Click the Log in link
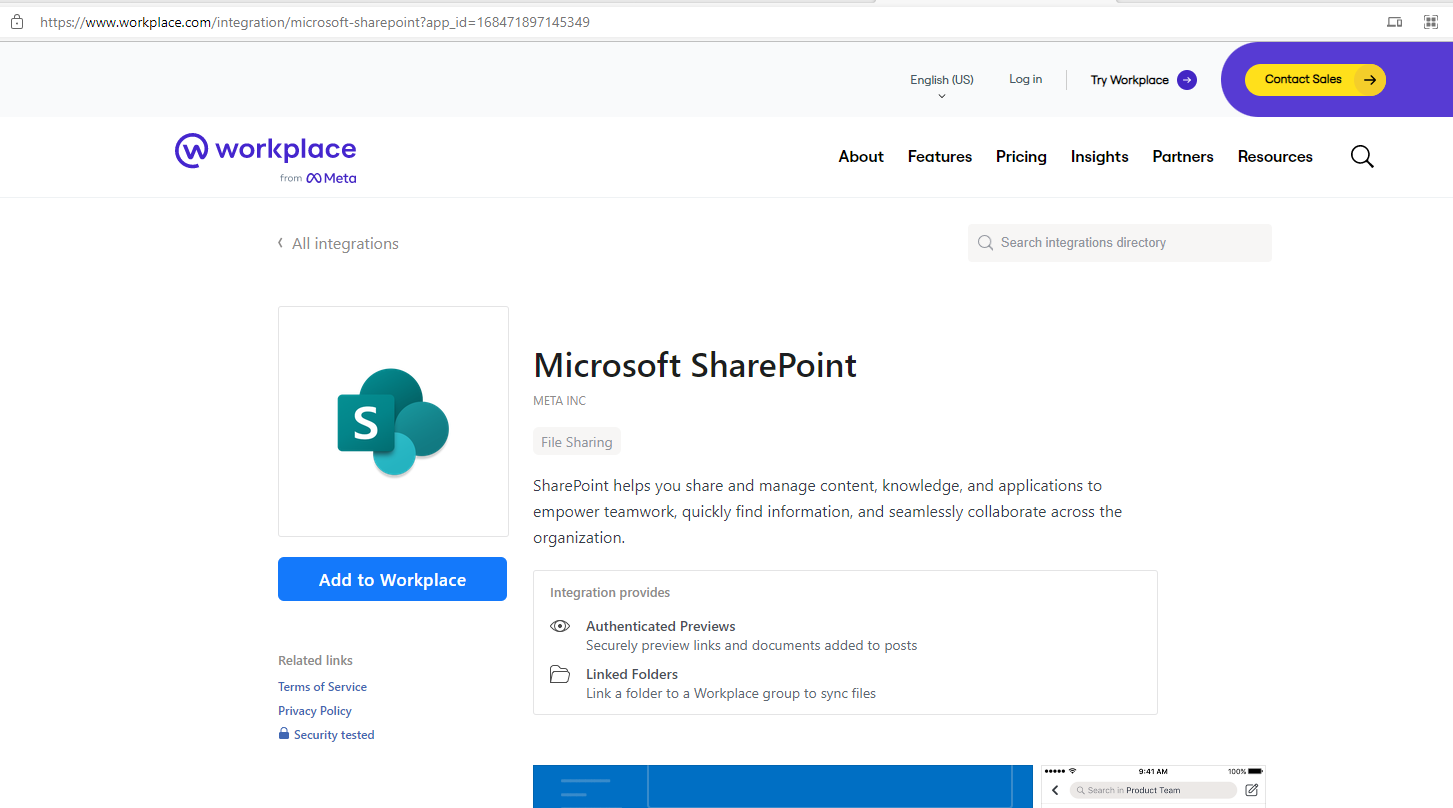The height and width of the screenshot is (808, 1453). click(1025, 79)
